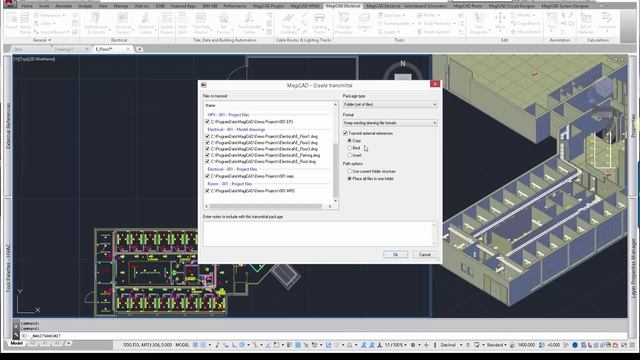Image resolution: width=640 pixels, height=360 pixels.
Task: Click the Update Drawing ribbon icon
Action: (x=167, y=22)
